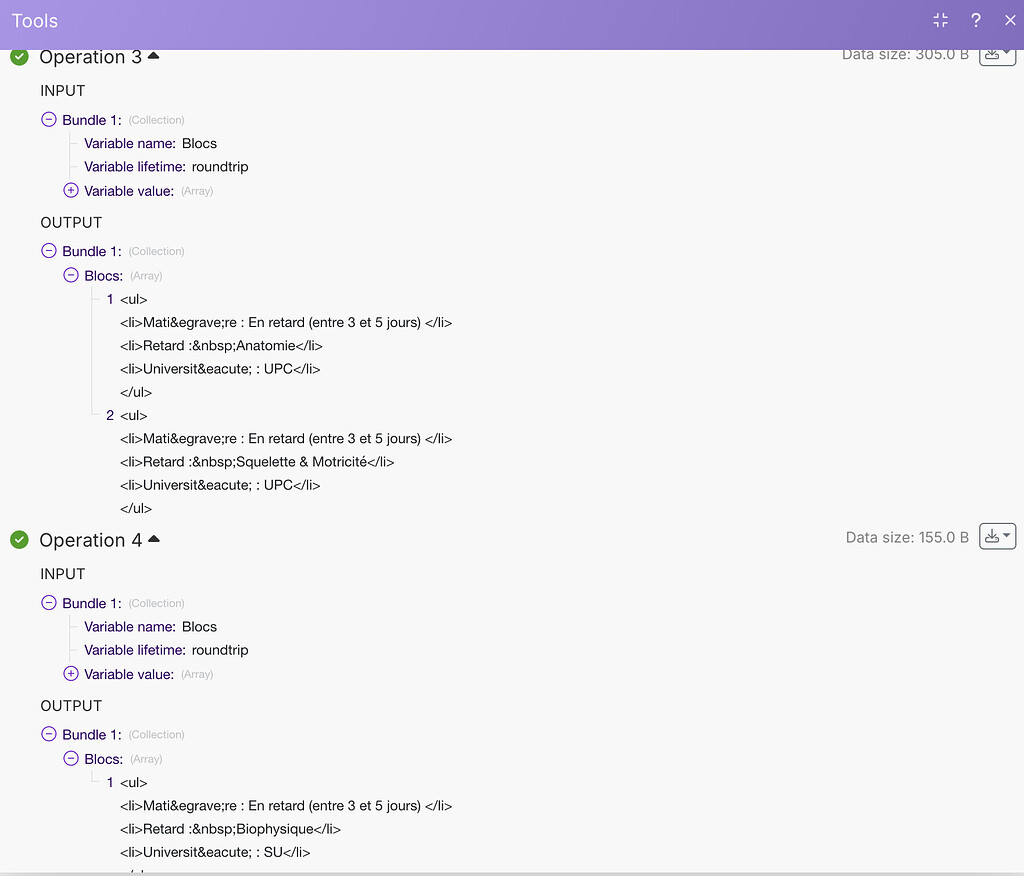Click the Variable lifetime roundtrip entry under Operation 4
The width and height of the screenshot is (1024, 876).
click(x=165, y=650)
